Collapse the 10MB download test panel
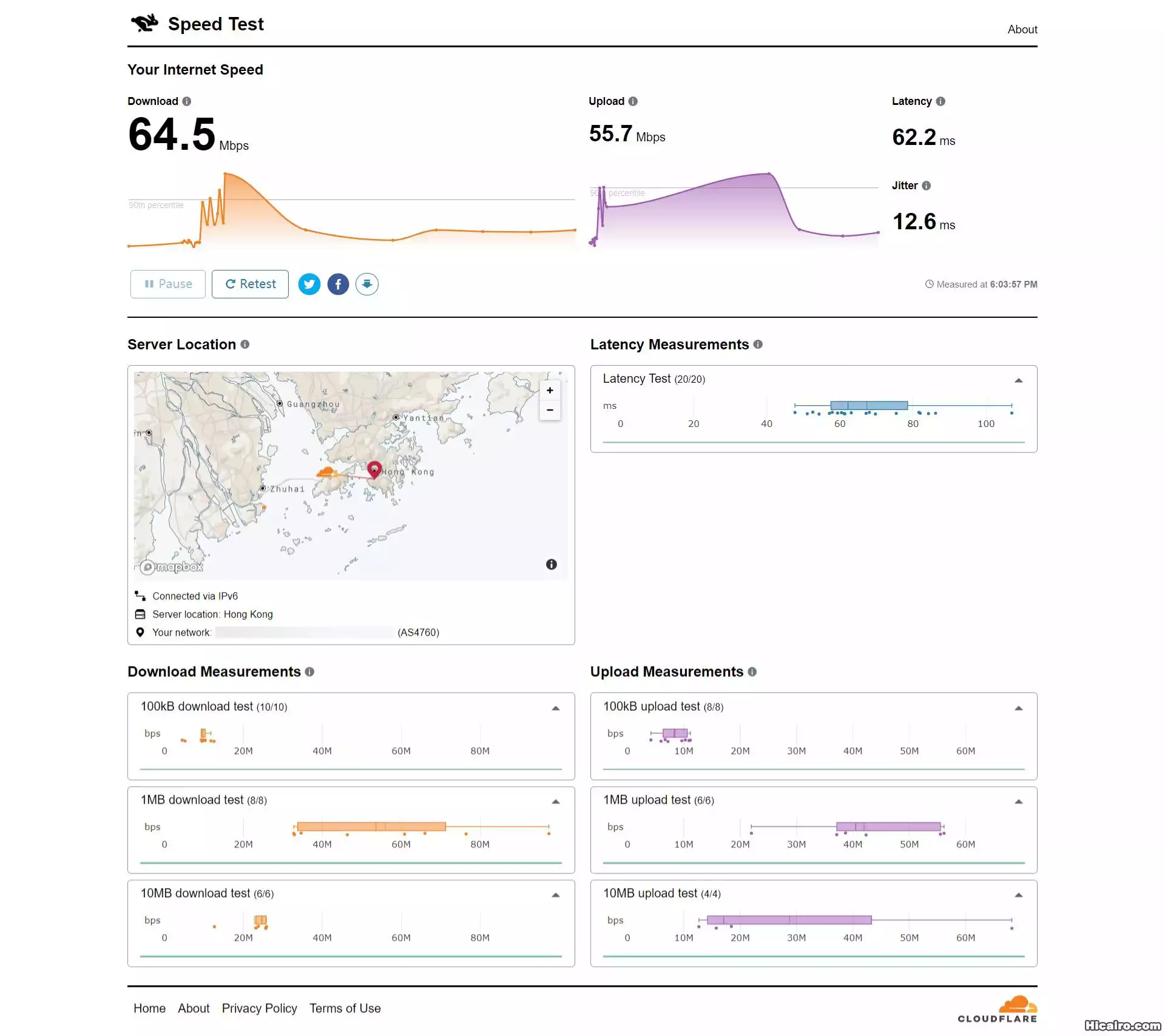 click(555, 895)
